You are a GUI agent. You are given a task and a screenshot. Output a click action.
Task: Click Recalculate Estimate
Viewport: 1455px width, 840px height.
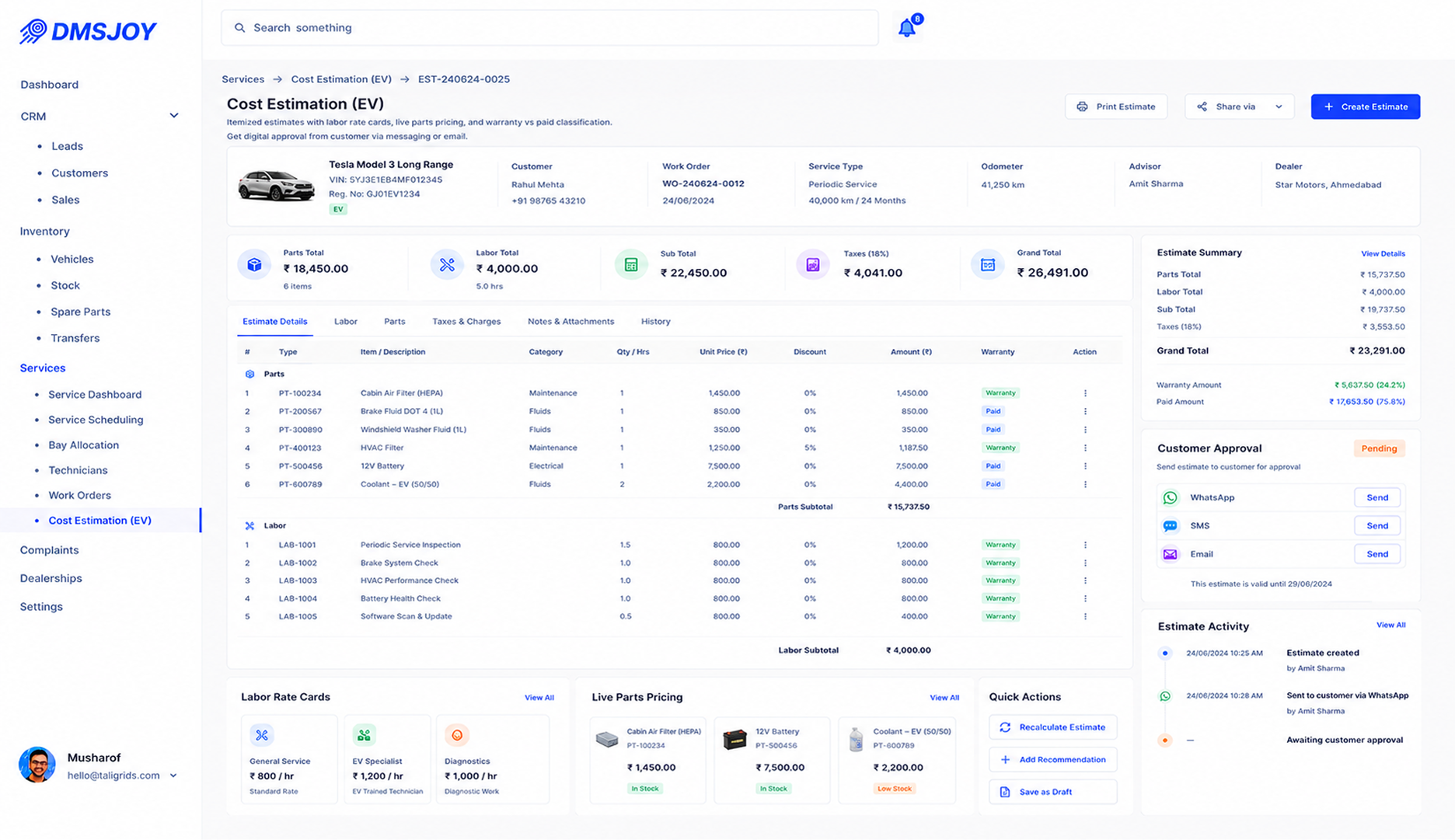(1052, 727)
